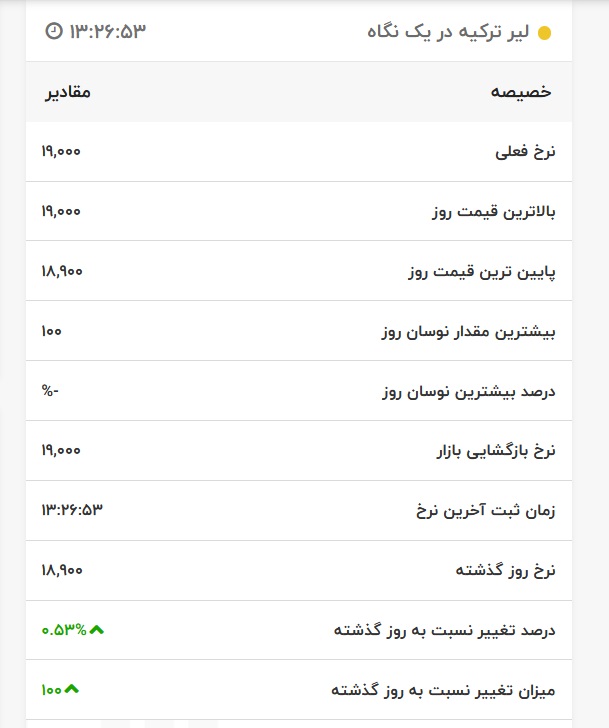Select the بیشترین مقدار نوسان روز label

pos(469,331)
